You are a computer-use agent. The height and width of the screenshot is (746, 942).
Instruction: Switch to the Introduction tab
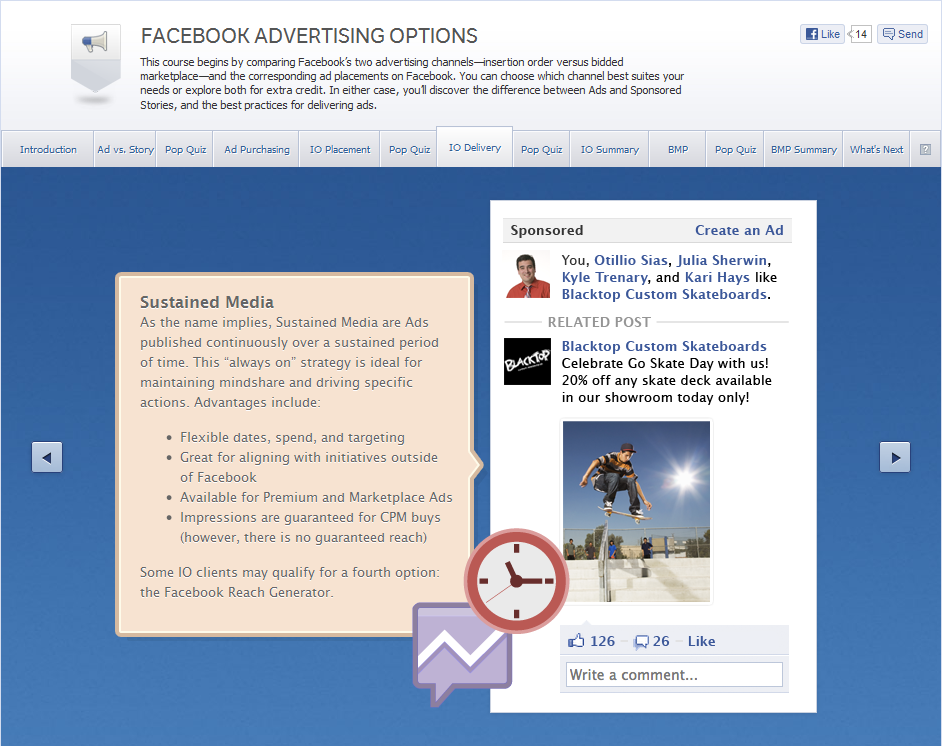[x=48, y=150]
